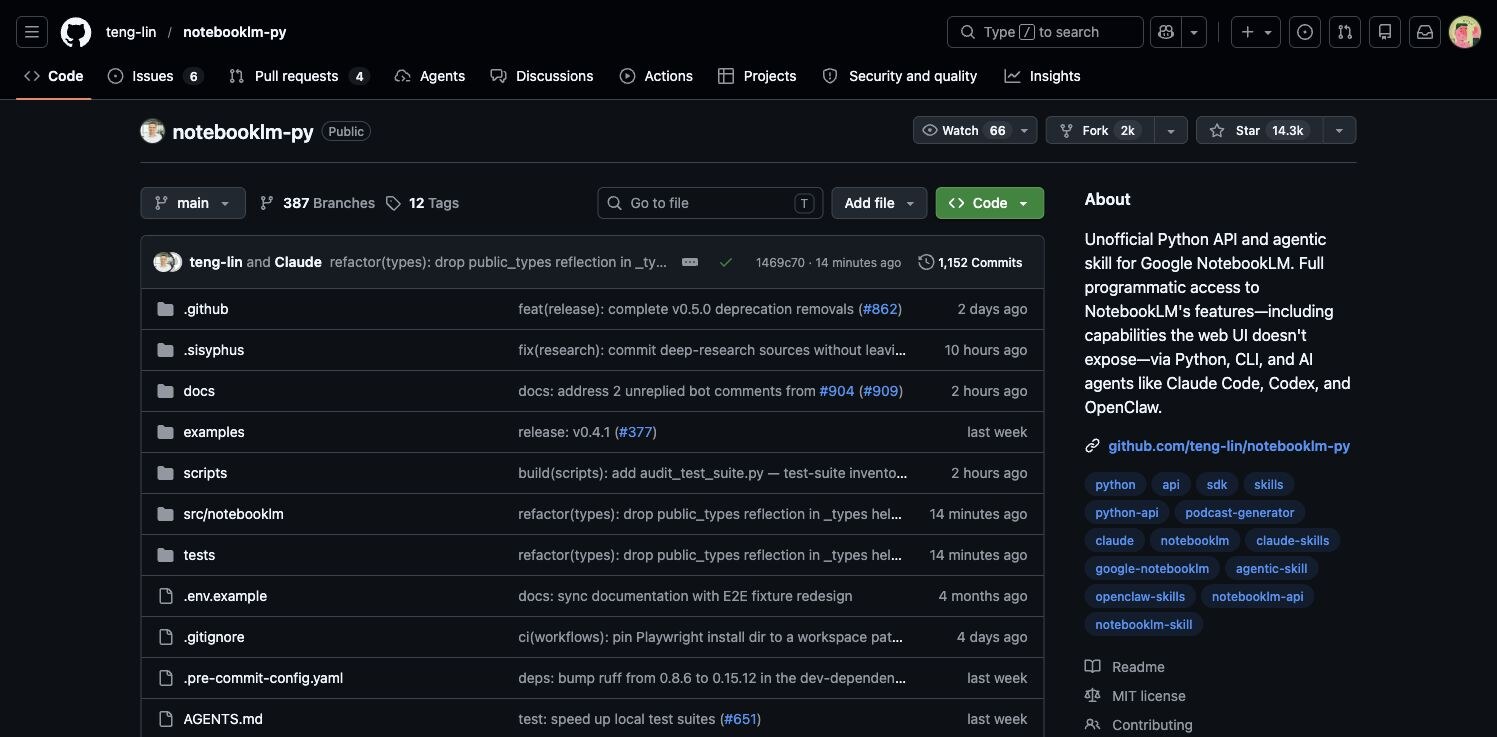The width and height of the screenshot is (1497, 737).
Task: Click the link icon next to repository URL
Action: pyautogui.click(x=1093, y=446)
